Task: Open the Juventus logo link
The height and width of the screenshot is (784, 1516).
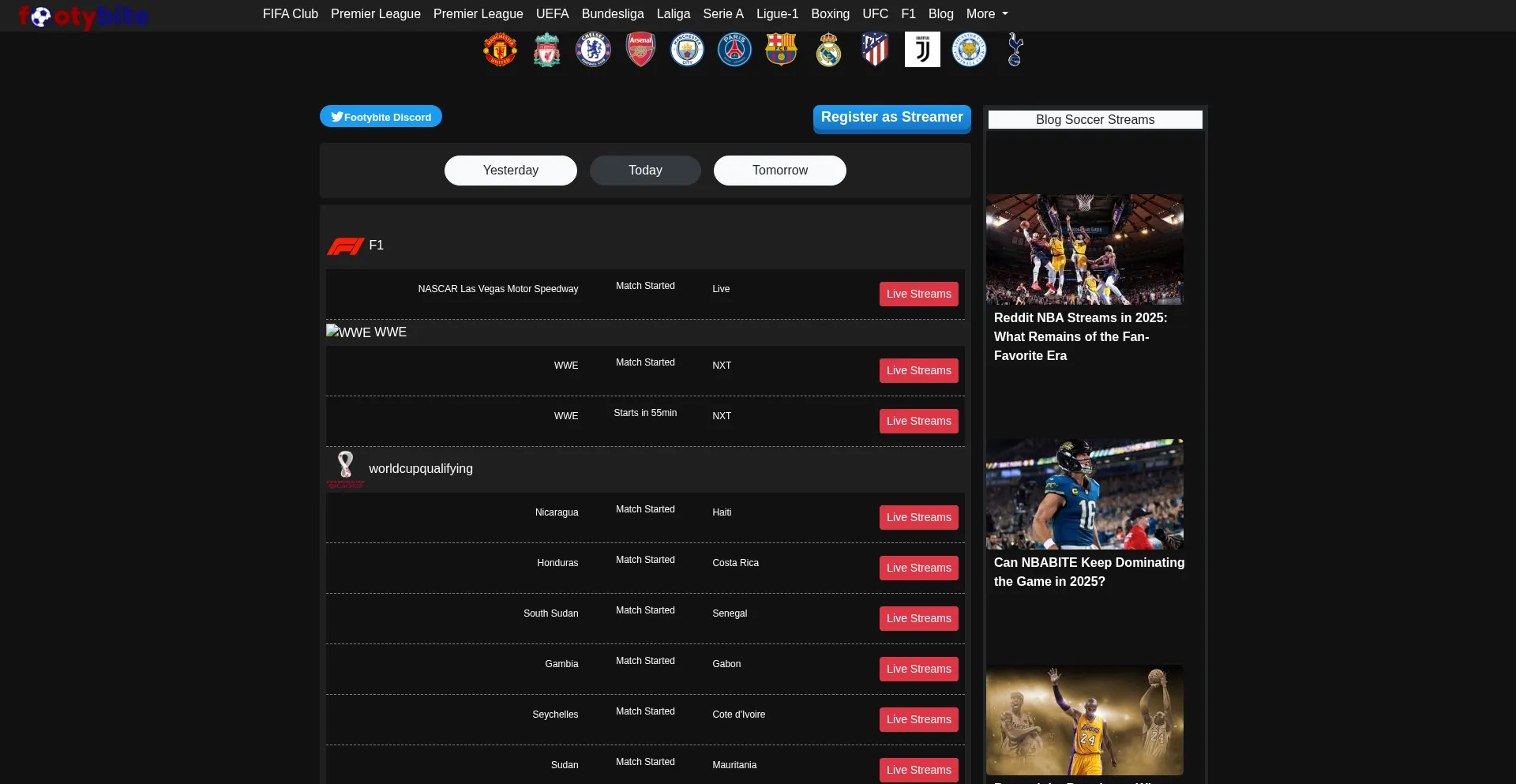Action: click(x=922, y=50)
